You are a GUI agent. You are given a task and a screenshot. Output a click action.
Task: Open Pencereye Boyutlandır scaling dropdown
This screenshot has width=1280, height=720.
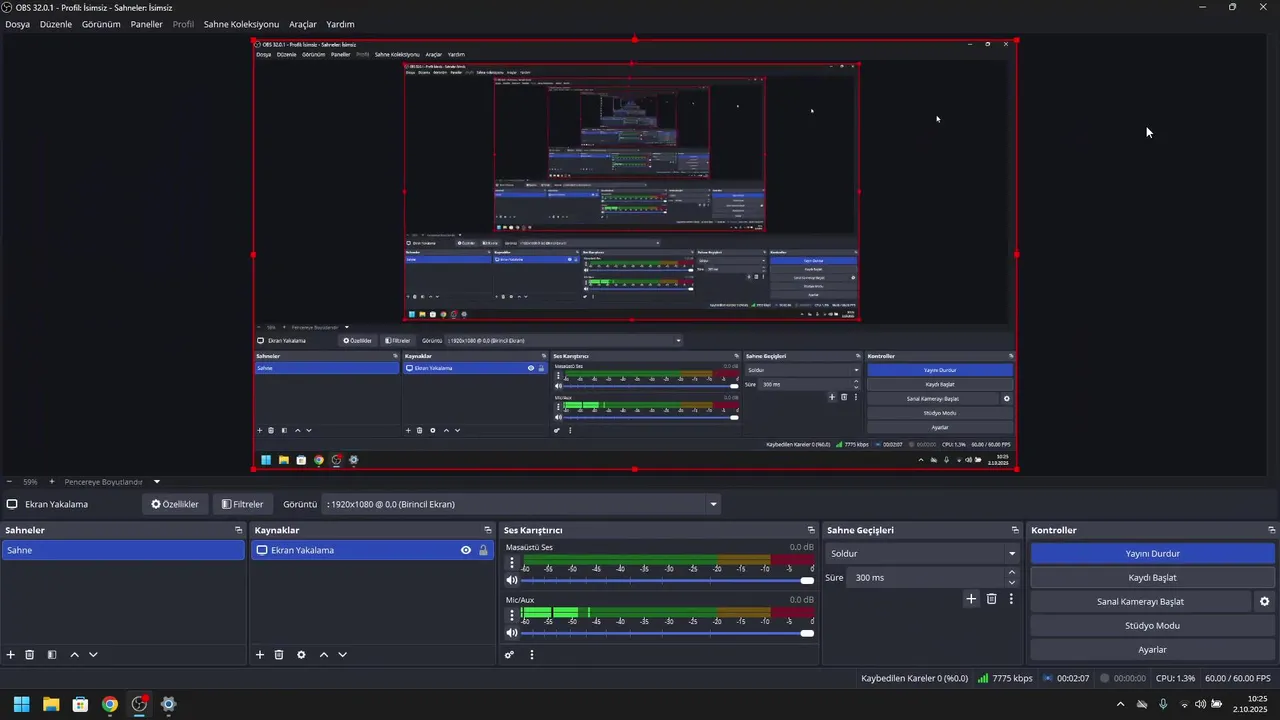coord(112,481)
